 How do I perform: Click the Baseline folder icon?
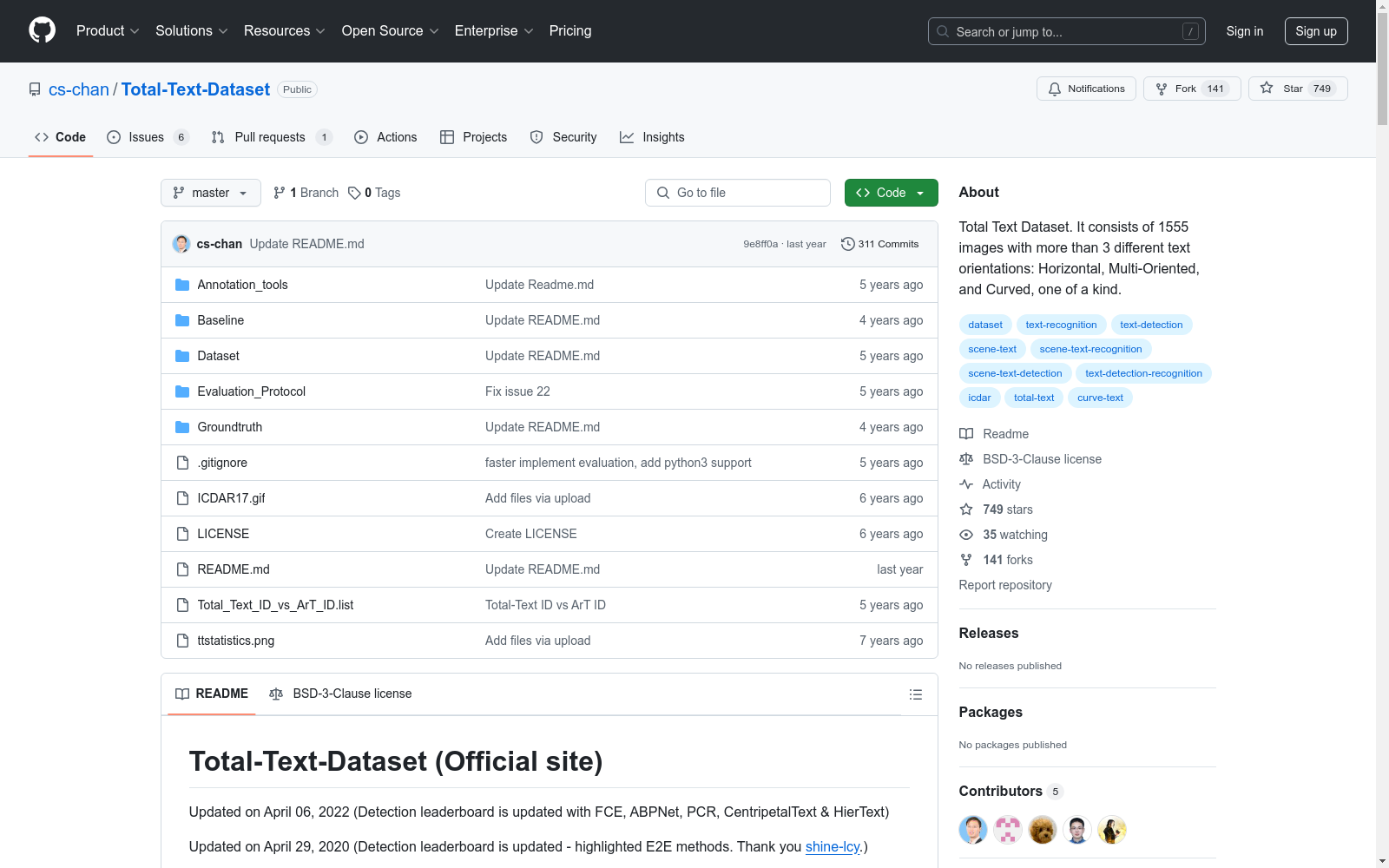coord(182,320)
